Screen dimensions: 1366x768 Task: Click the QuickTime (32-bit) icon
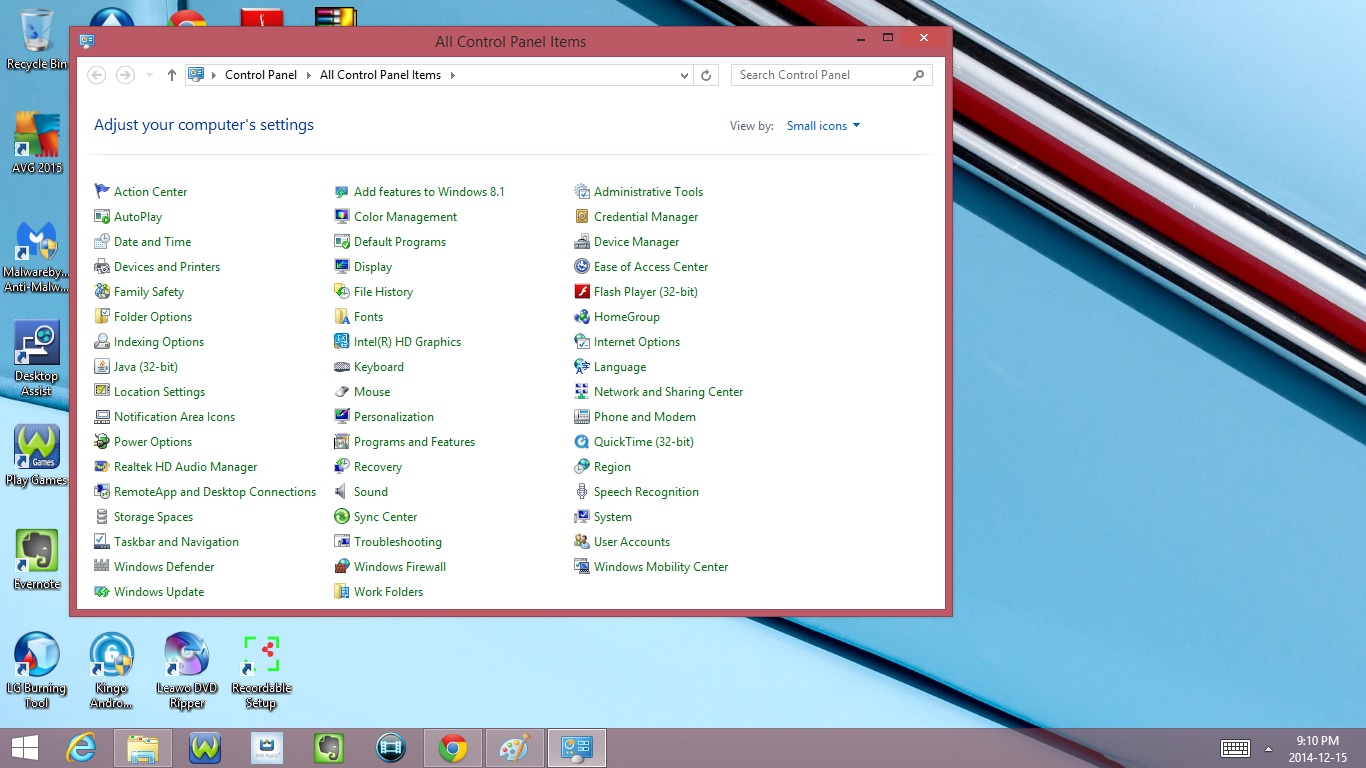click(x=582, y=441)
